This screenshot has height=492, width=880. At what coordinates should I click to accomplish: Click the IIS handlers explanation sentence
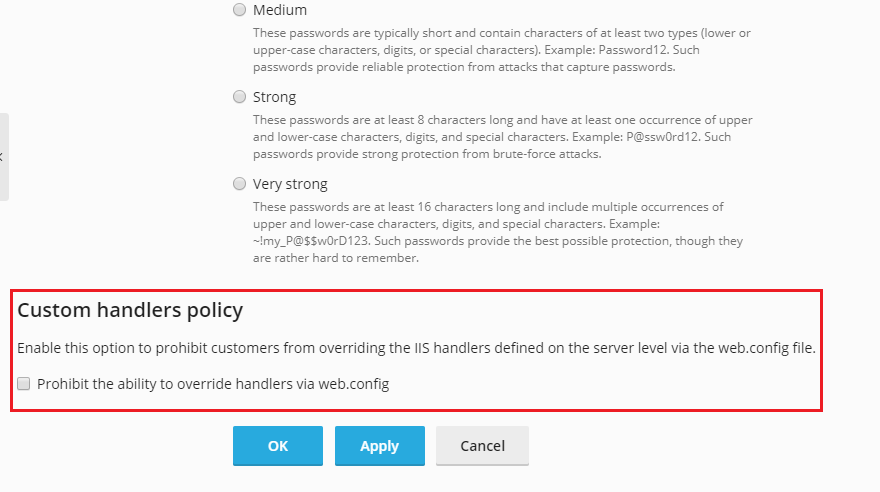coord(416,348)
